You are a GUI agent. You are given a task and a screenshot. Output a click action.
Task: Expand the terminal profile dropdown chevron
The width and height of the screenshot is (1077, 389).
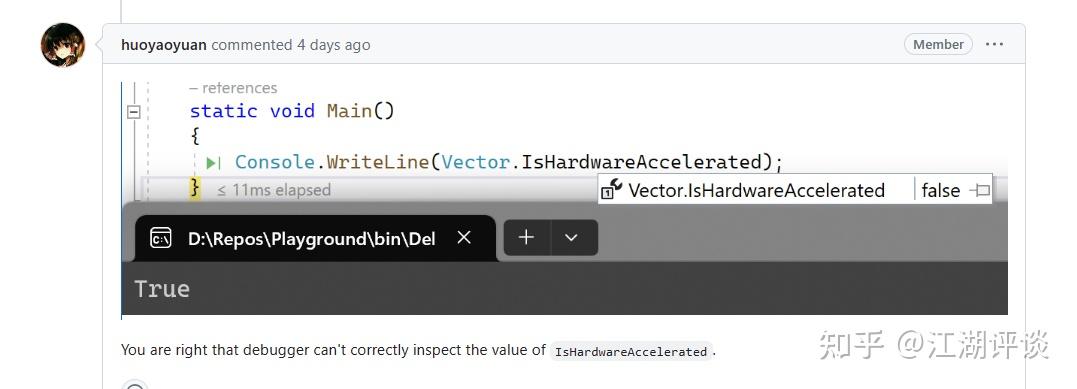pyautogui.click(x=571, y=238)
